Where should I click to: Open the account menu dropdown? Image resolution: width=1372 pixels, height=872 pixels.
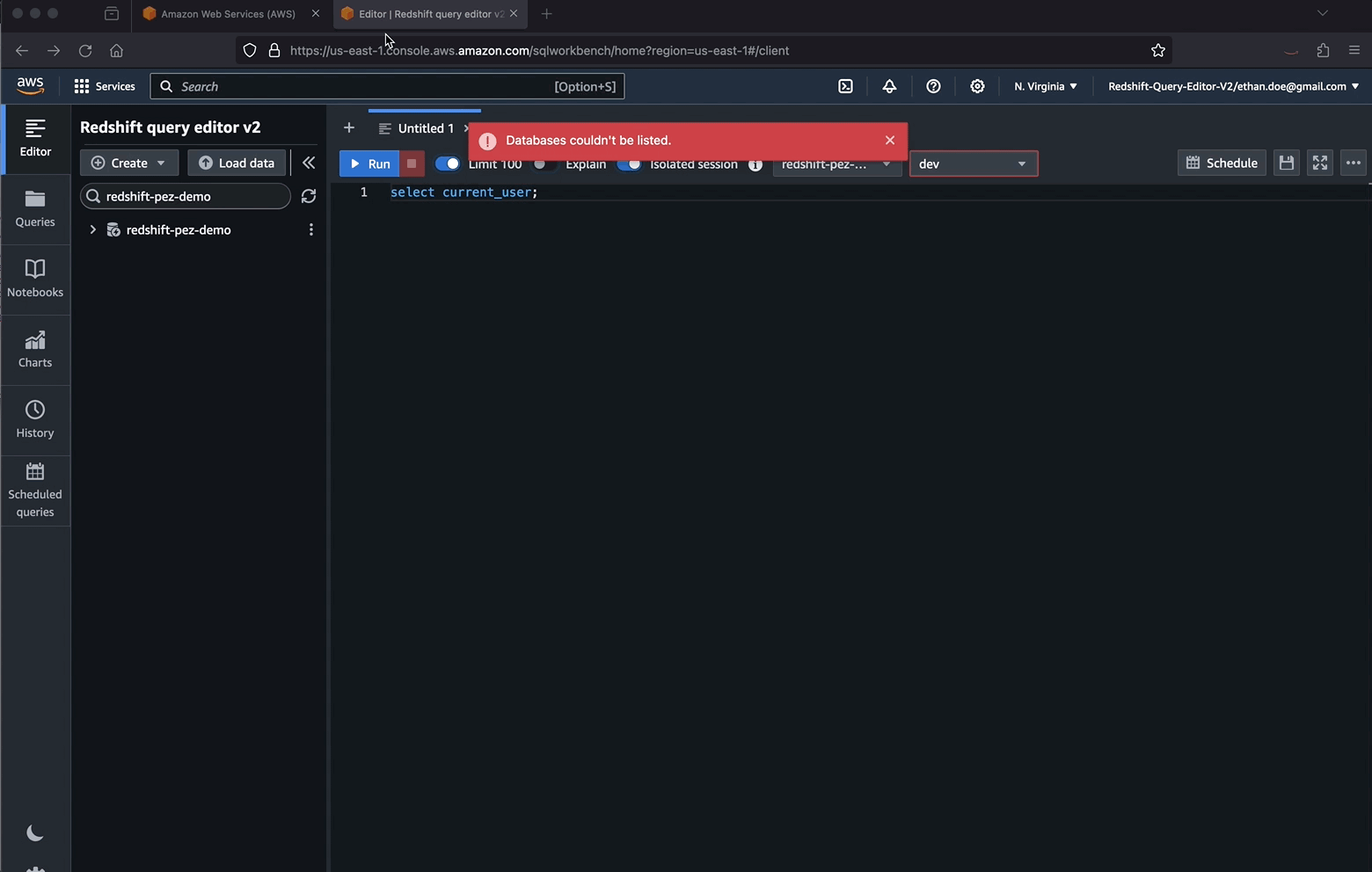pos(1233,86)
